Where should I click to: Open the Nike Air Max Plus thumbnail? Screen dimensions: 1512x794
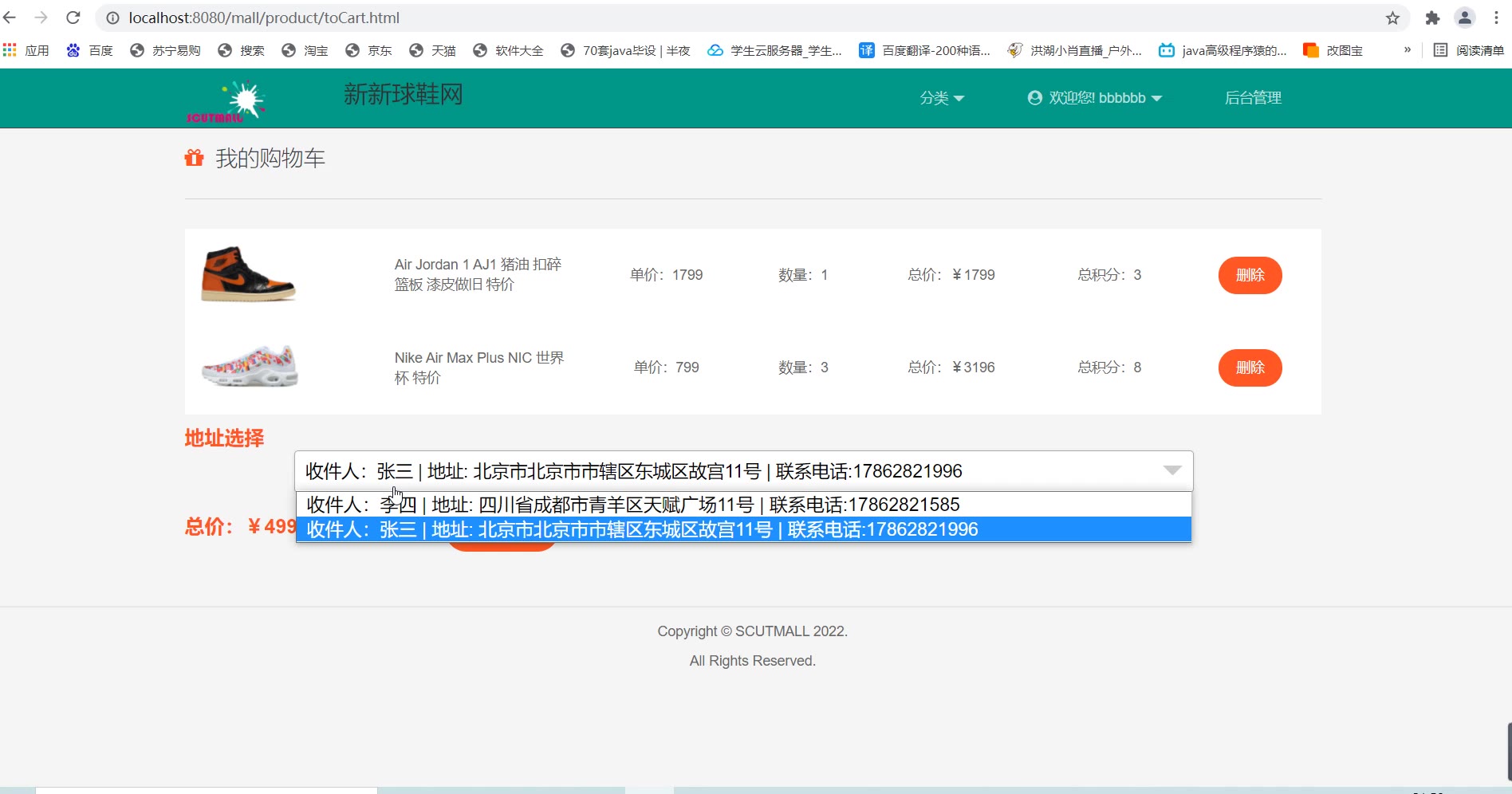(x=250, y=366)
